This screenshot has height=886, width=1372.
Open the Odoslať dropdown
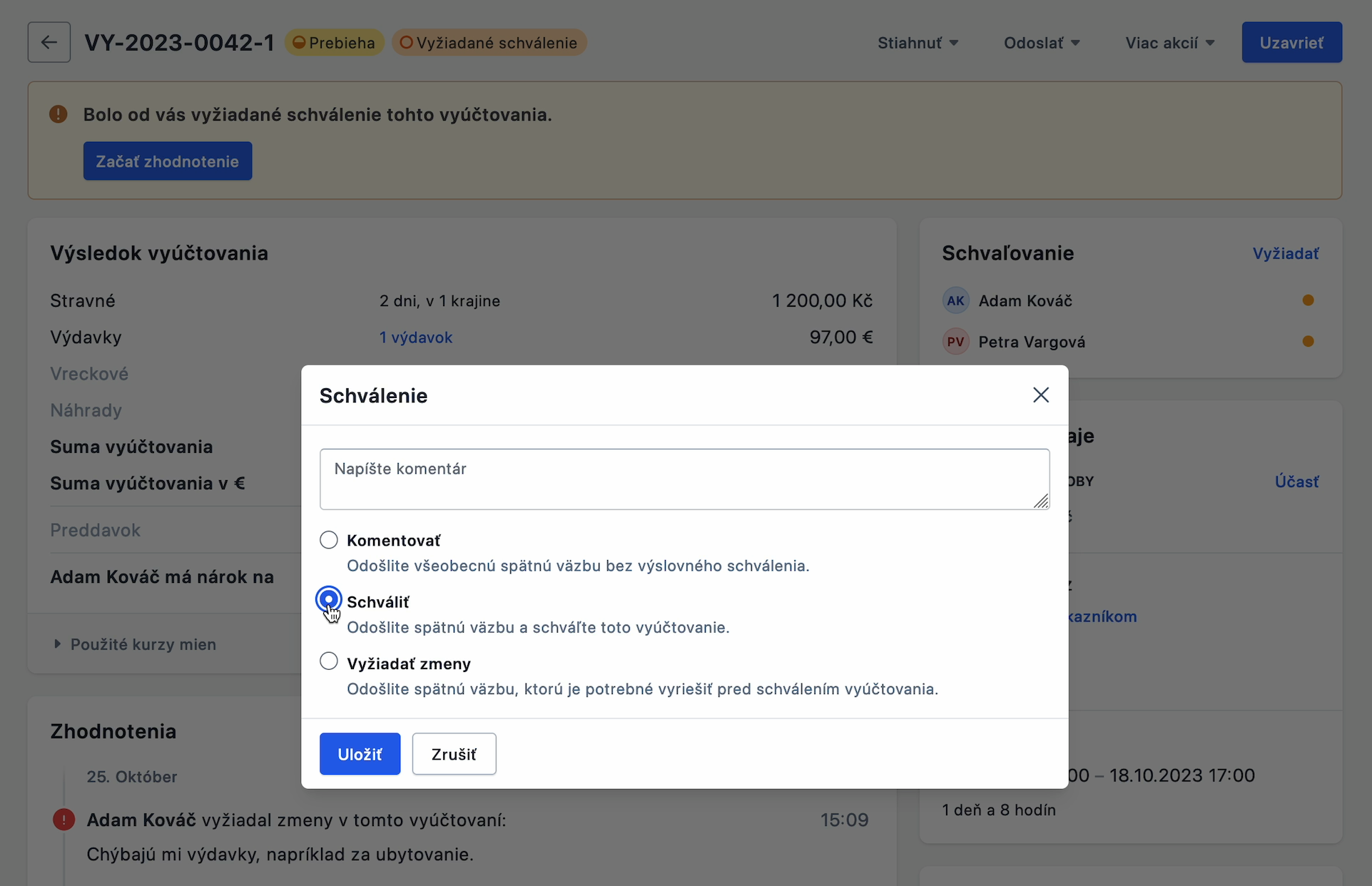[1041, 43]
